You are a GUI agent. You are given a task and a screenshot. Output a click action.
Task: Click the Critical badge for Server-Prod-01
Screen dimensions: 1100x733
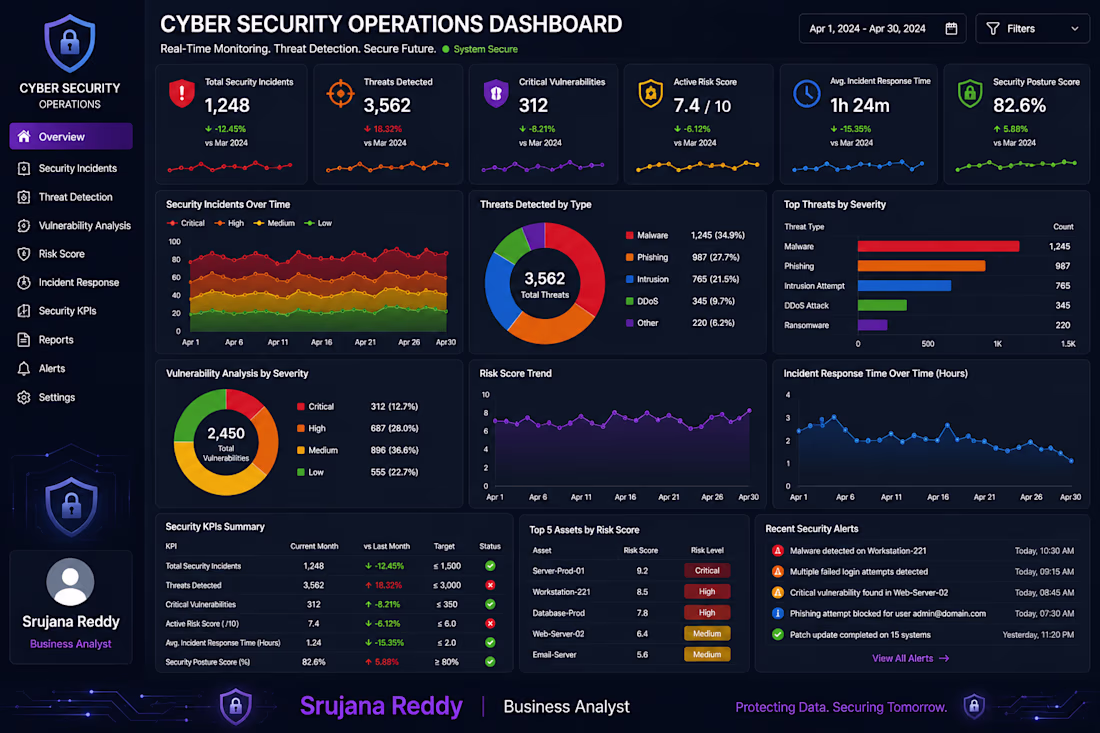707,571
